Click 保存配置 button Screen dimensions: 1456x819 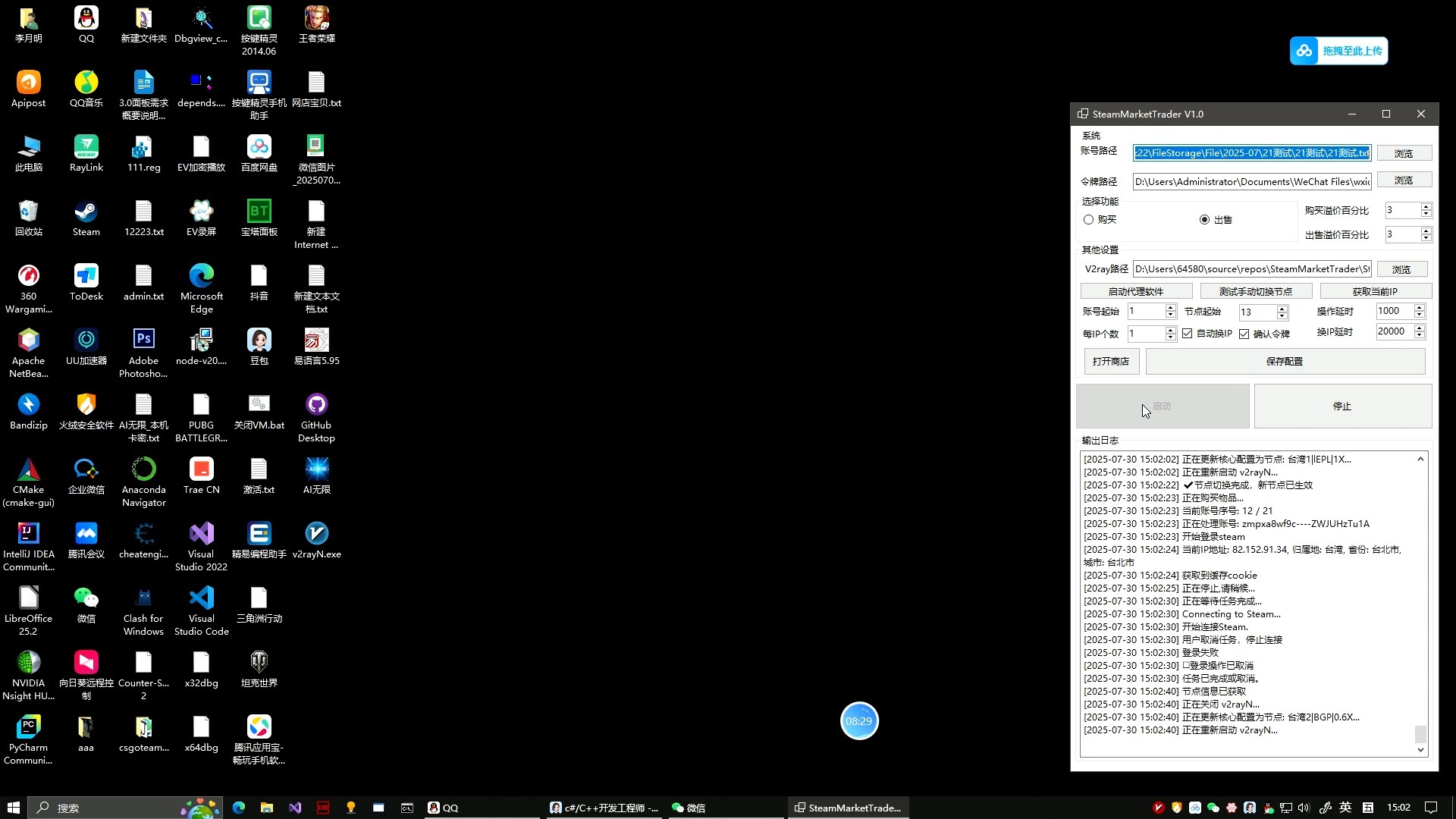[x=1285, y=362]
